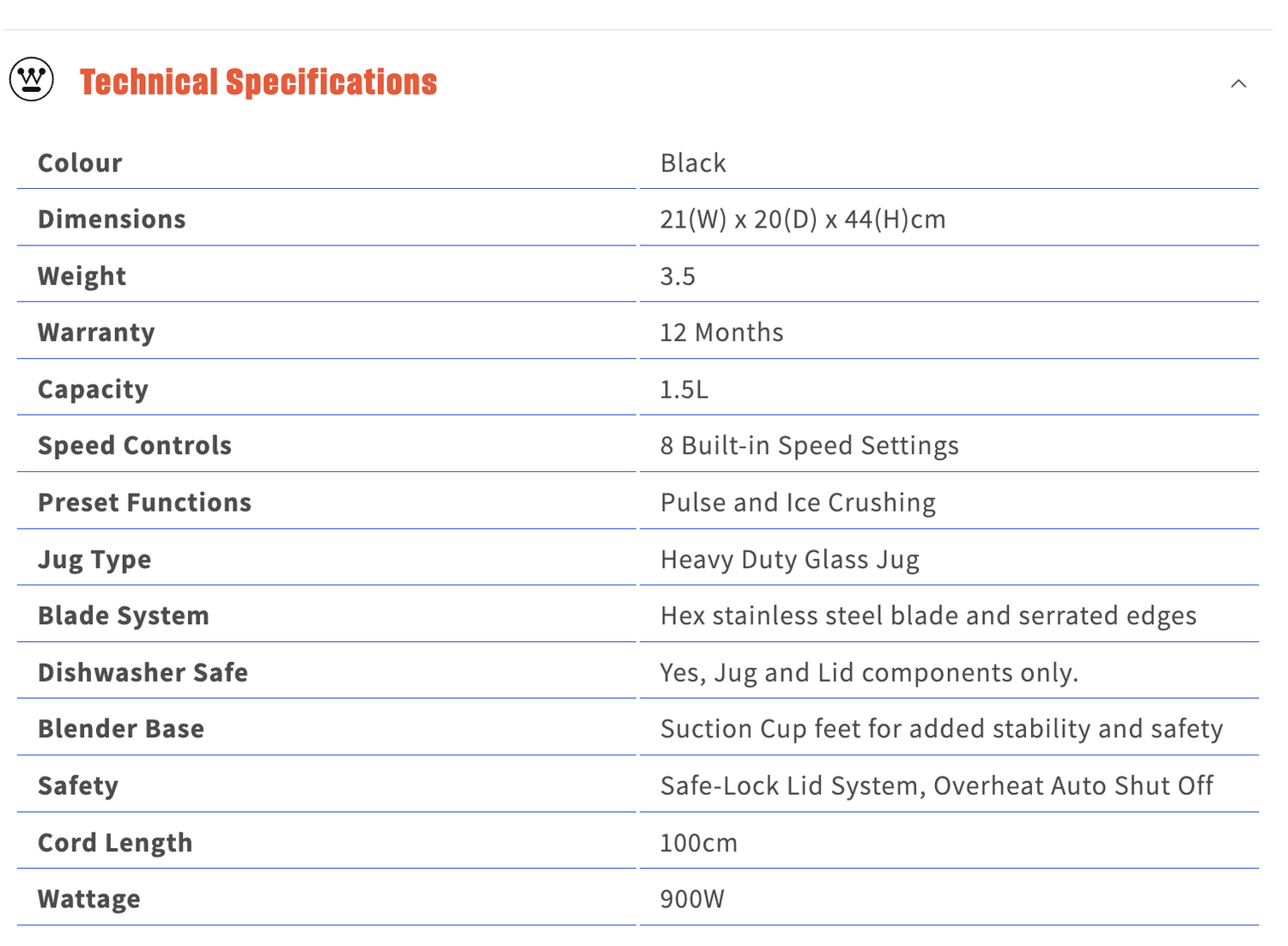Click the Black colour value
Image resolution: width=1288 pixels, height=946 pixels.
693,163
